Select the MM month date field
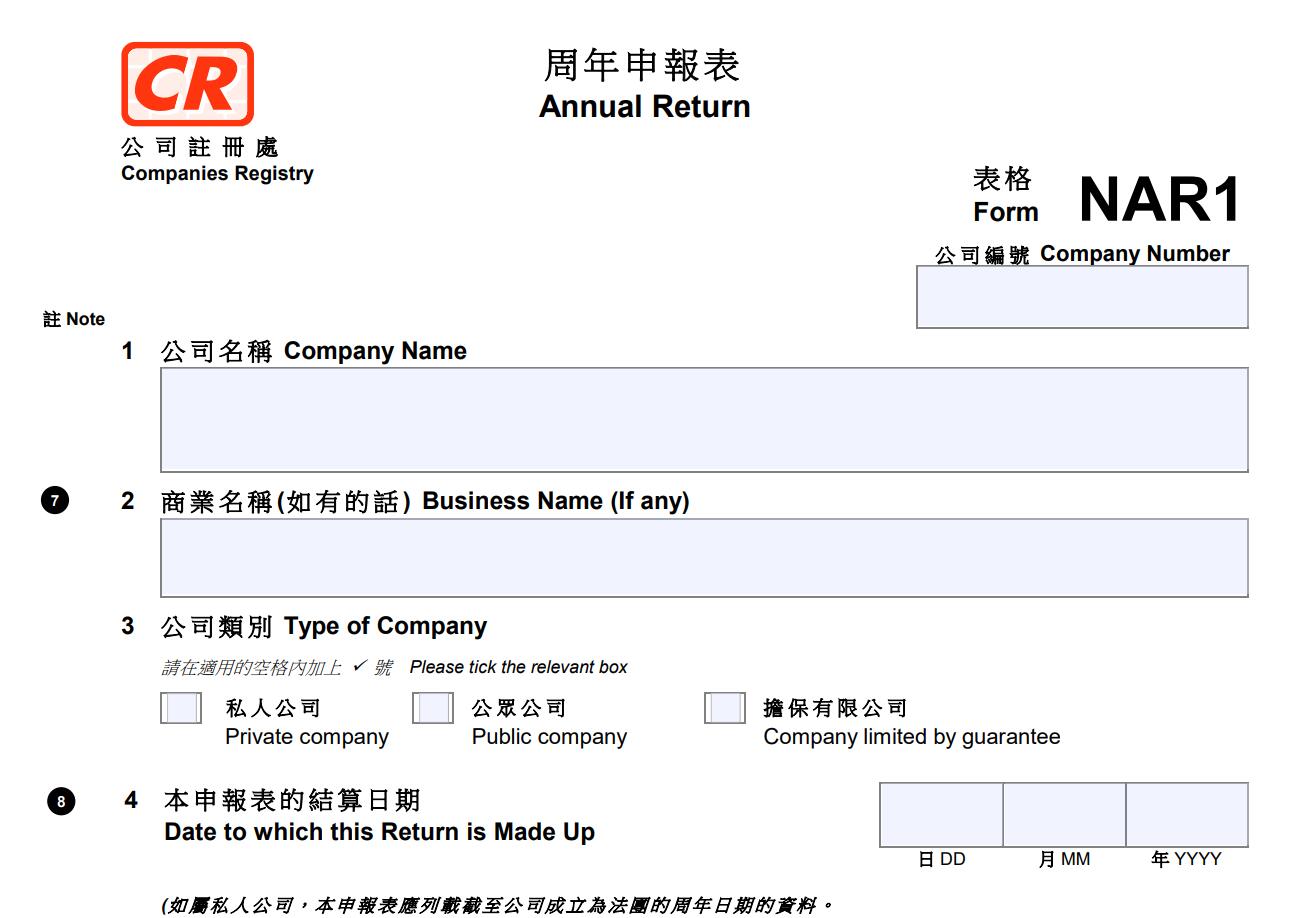Viewport: 1303px width, 918px height. point(1064,815)
